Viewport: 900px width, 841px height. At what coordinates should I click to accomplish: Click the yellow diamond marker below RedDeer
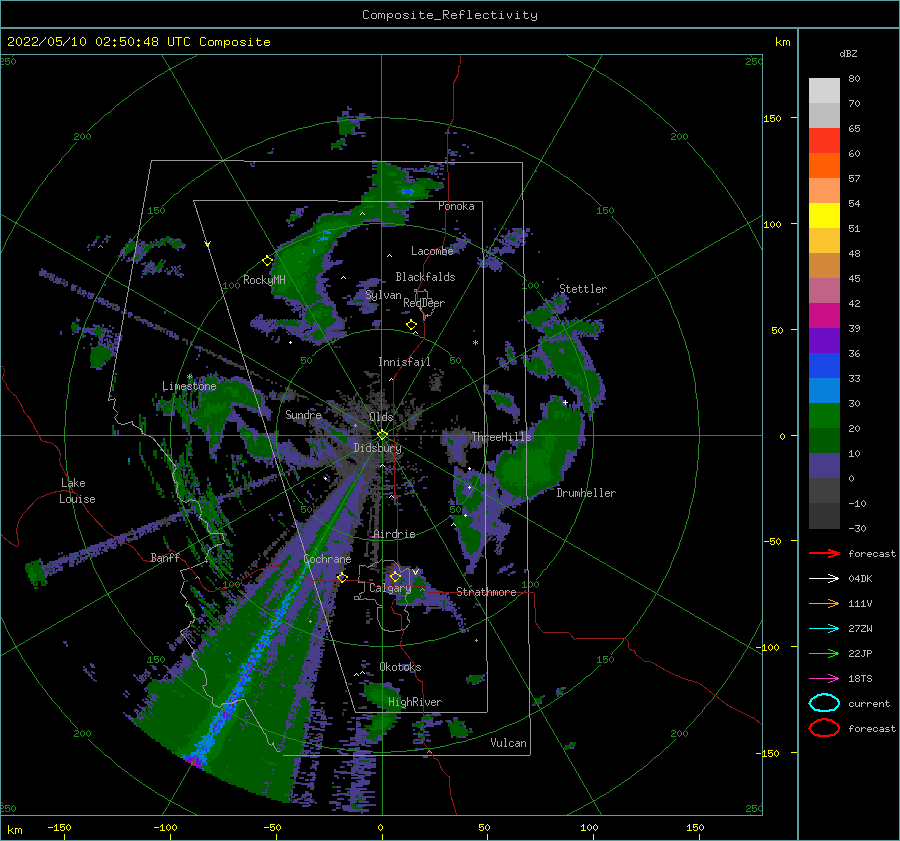pyautogui.click(x=411, y=325)
